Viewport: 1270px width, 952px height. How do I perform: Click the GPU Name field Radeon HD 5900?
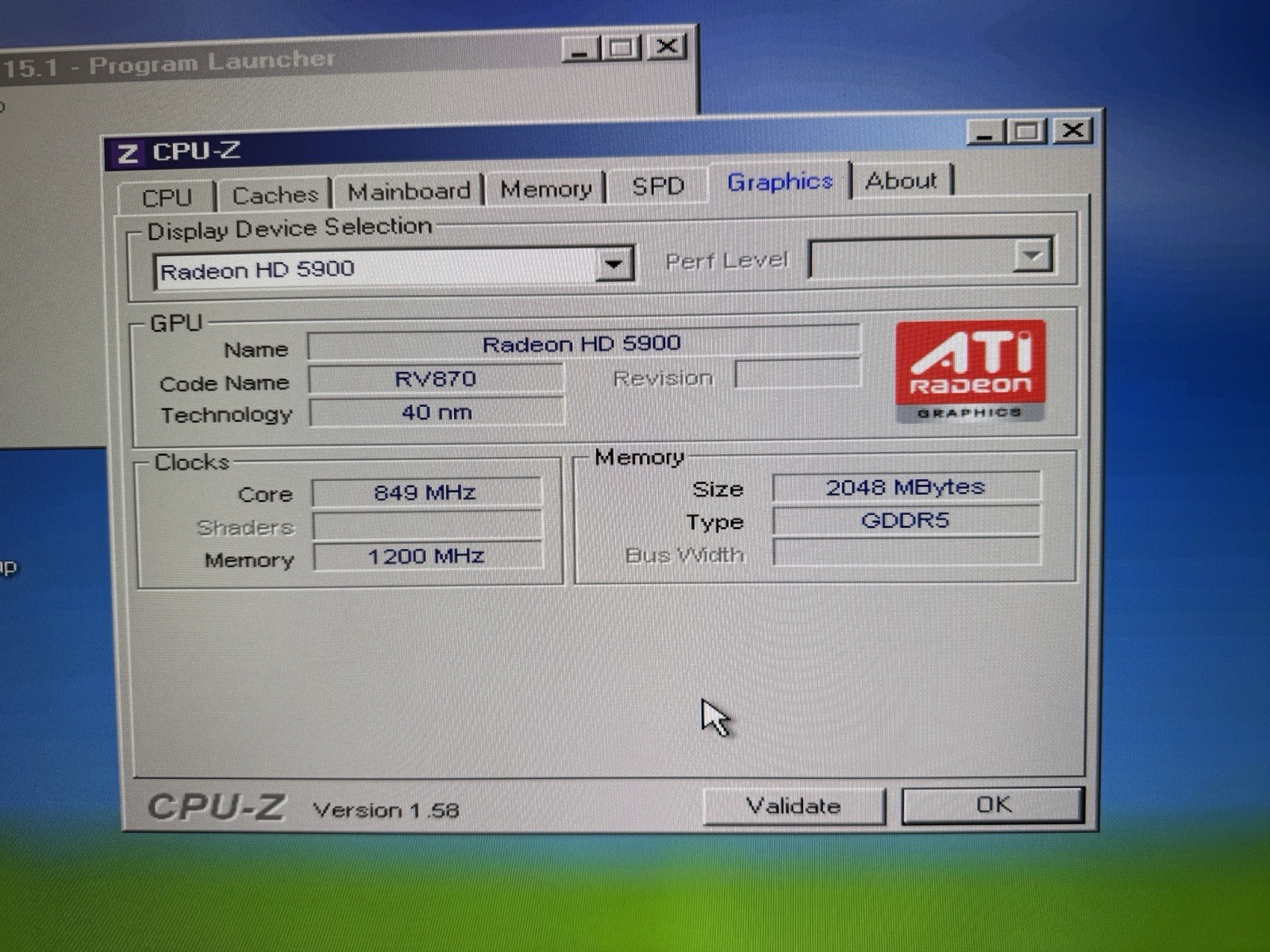point(583,344)
